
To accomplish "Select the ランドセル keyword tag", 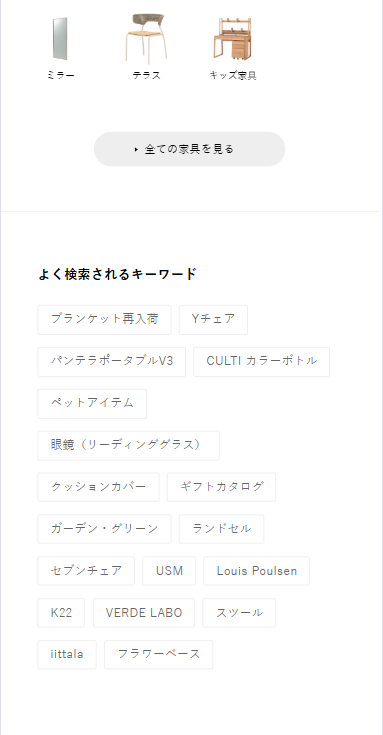I will pos(222,529).
